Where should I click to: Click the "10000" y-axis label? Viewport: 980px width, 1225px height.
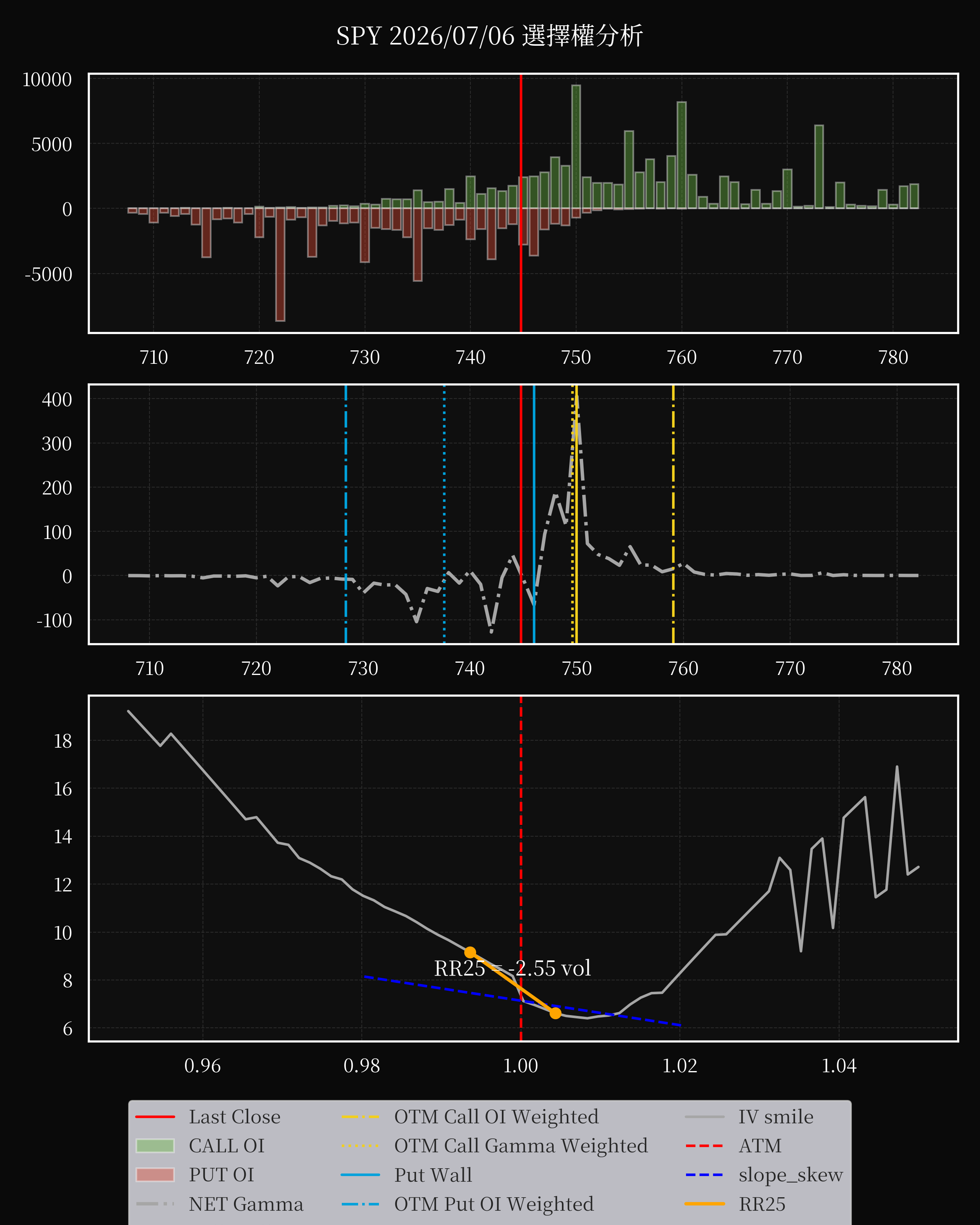[47, 80]
